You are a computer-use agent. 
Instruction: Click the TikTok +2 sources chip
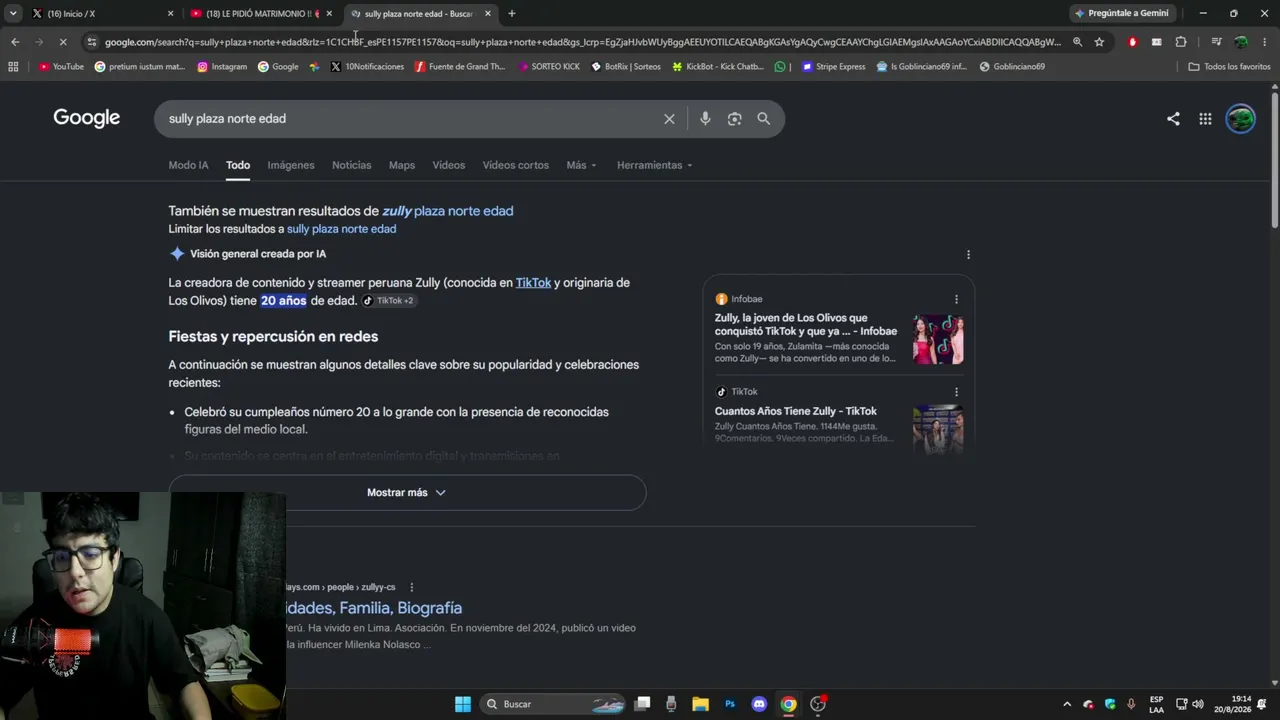tap(388, 300)
